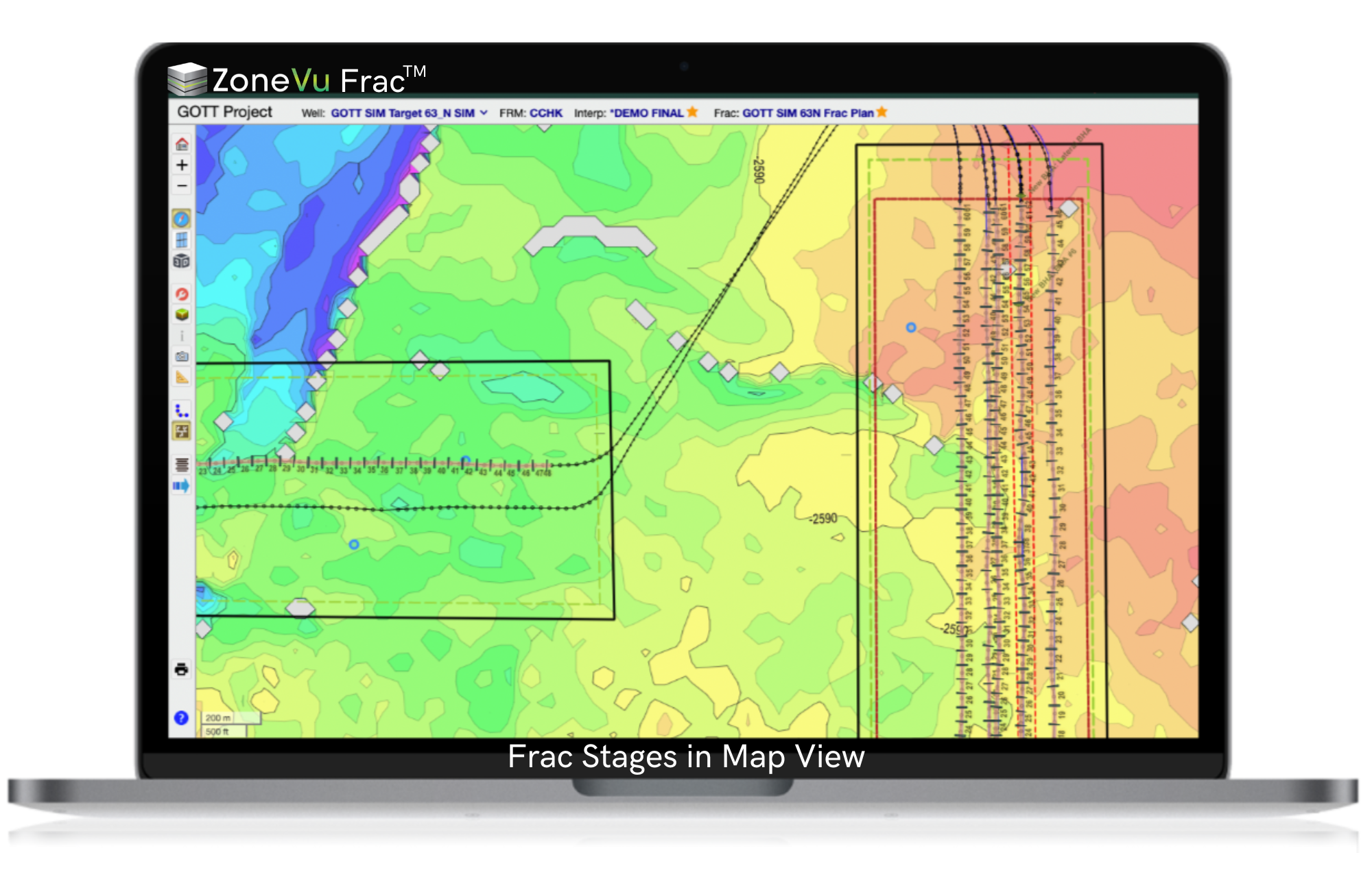Select the triangle ruler measure tool
Image resolution: width=1372 pixels, height=888 pixels.
pyautogui.click(x=182, y=377)
